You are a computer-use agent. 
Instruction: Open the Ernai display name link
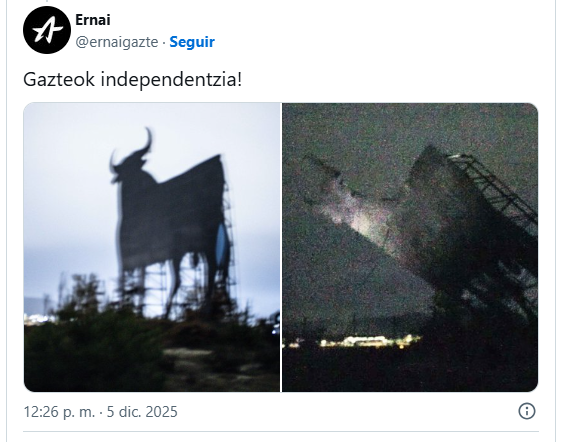pyautogui.click(x=93, y=20)
